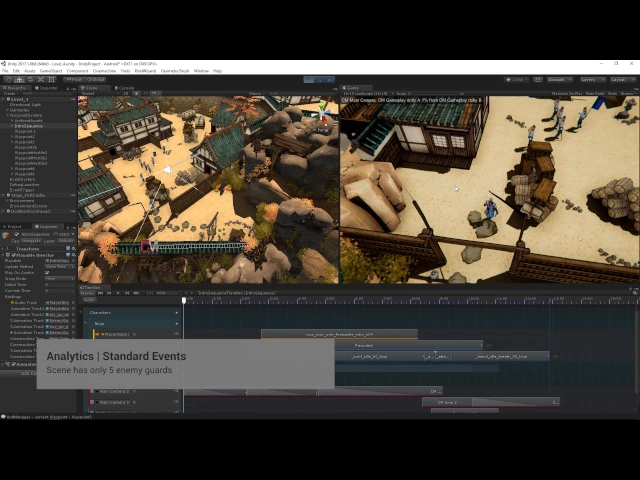
Task: Select EventSystem in the Hierarchy
Action: [x=22, y=179]
